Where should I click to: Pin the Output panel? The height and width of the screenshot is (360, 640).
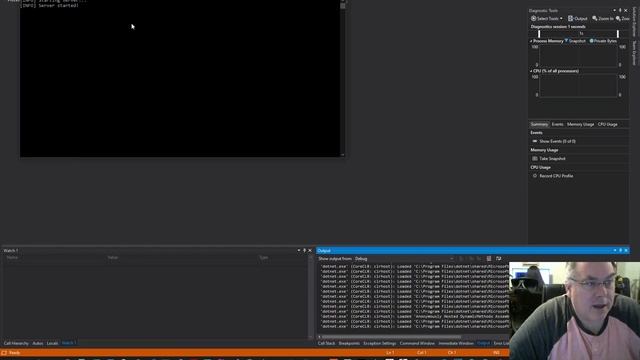pyautogui.click(x=620, y=251)
